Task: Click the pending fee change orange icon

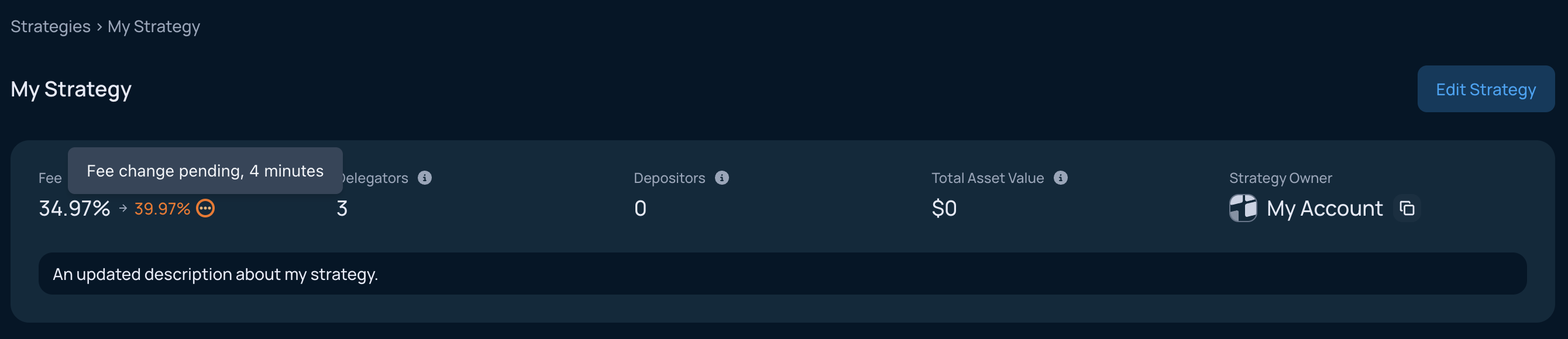Action: 205,208
